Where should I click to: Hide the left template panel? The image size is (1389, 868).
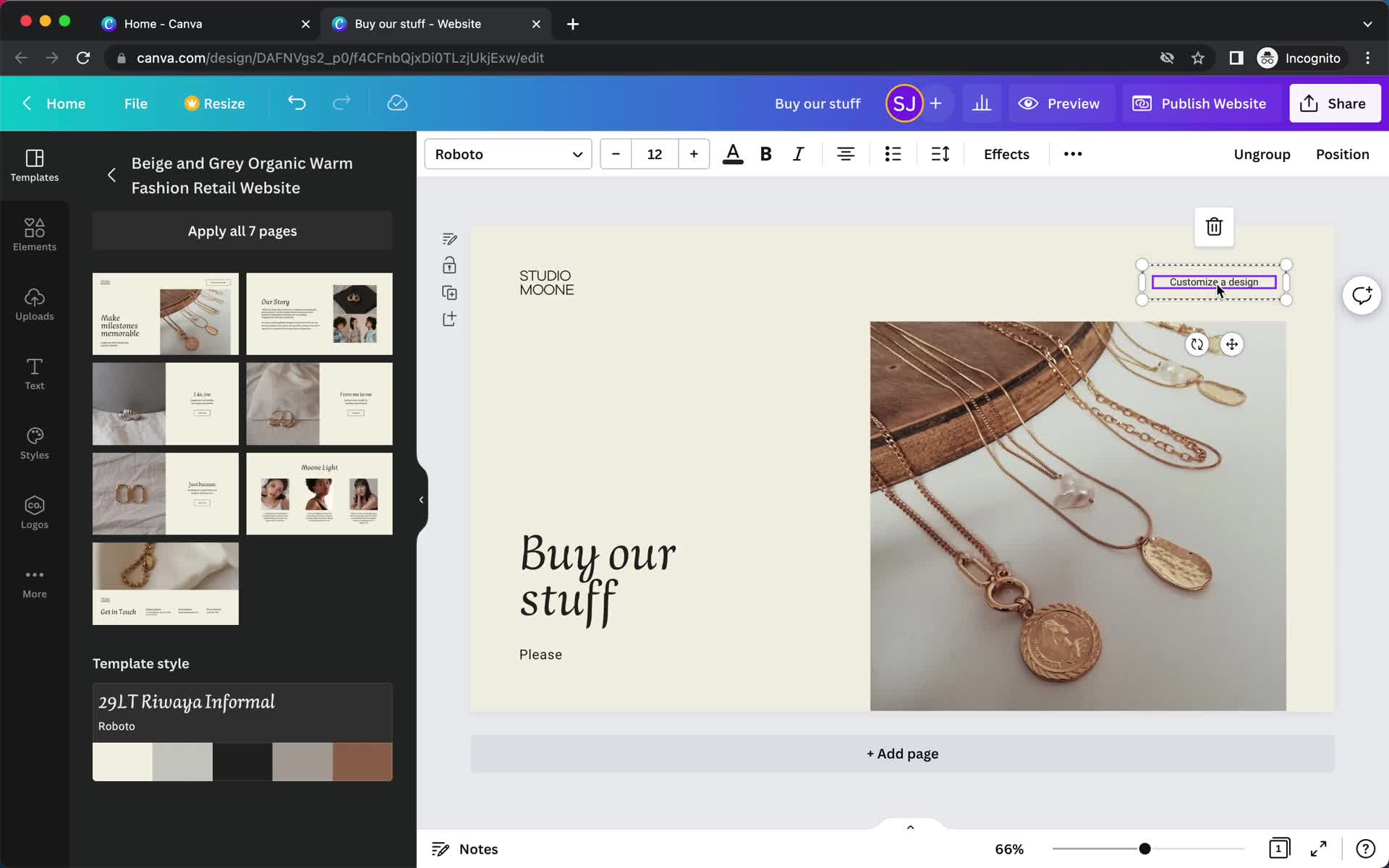click(419, 499)
